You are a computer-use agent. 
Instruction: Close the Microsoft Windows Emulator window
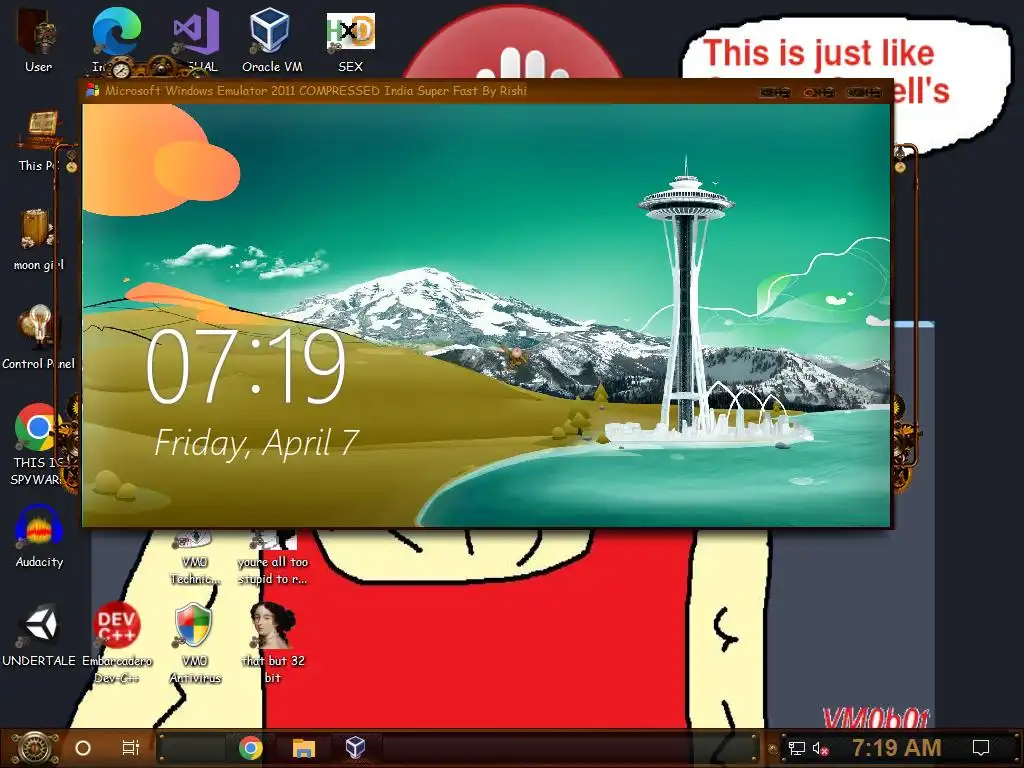pyautogui.click(x=865, y=93)
